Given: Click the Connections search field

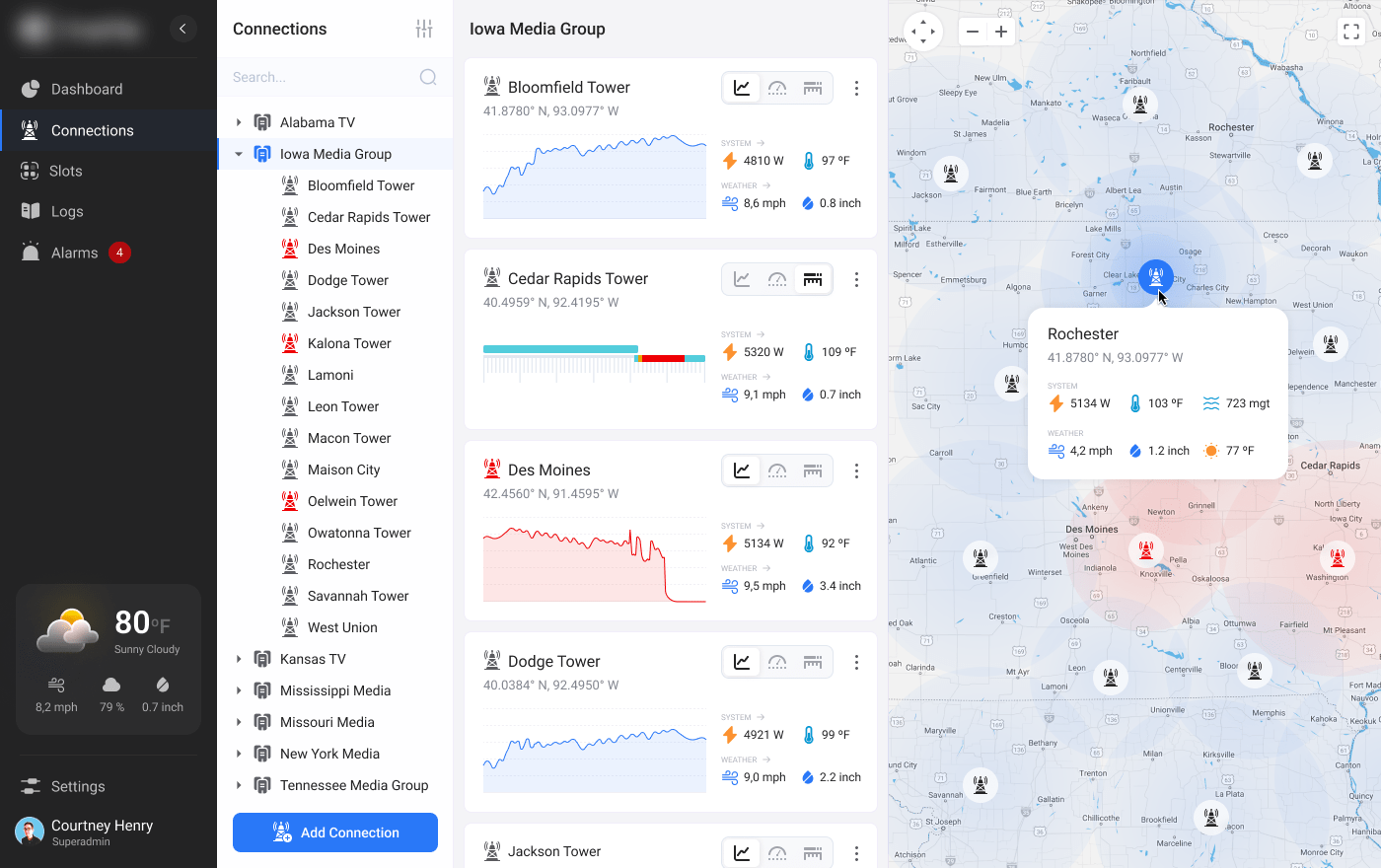Looking at the screenshot, I should point(321,77).
